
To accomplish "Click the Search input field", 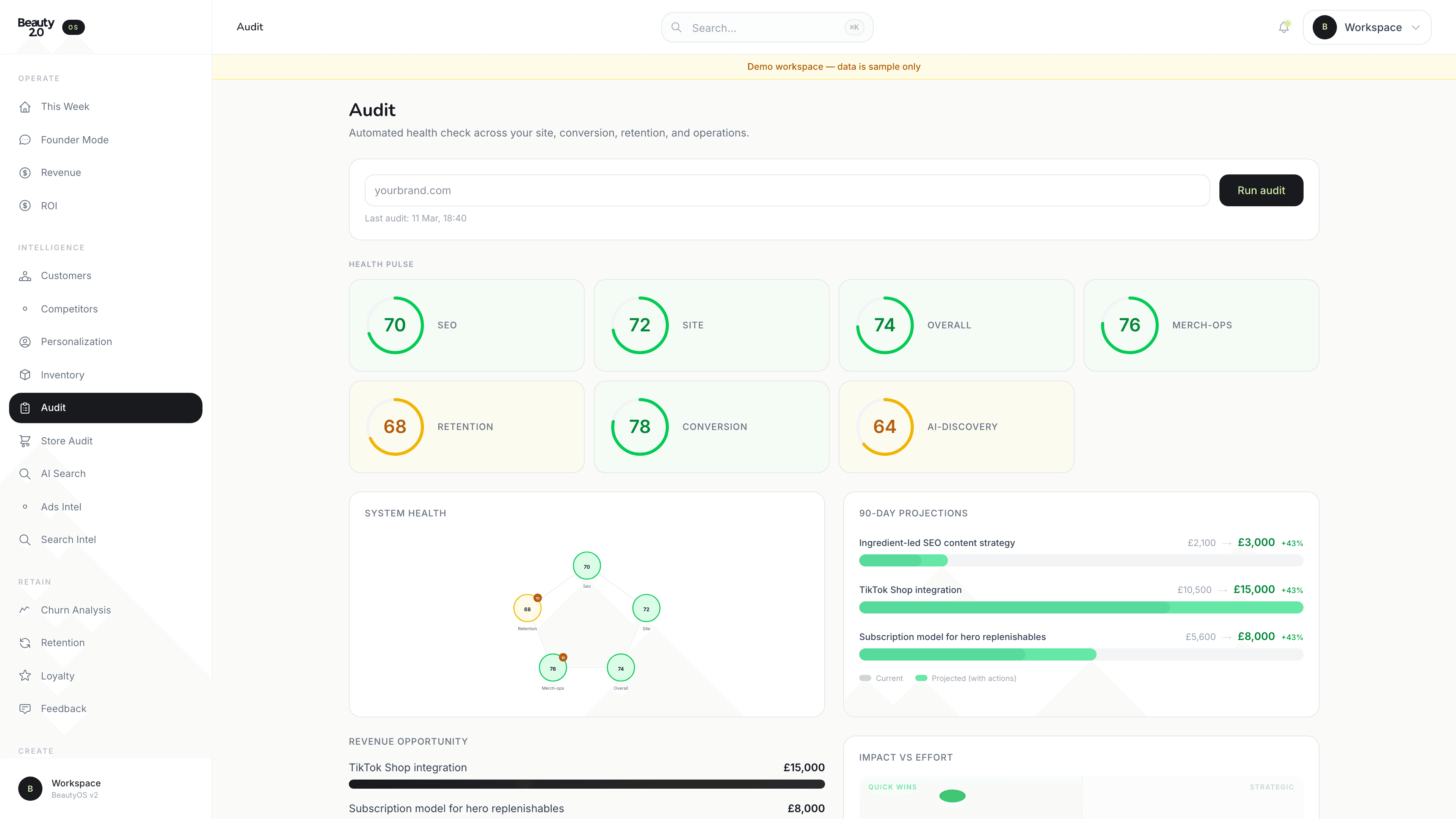I will tap(767, 27).
